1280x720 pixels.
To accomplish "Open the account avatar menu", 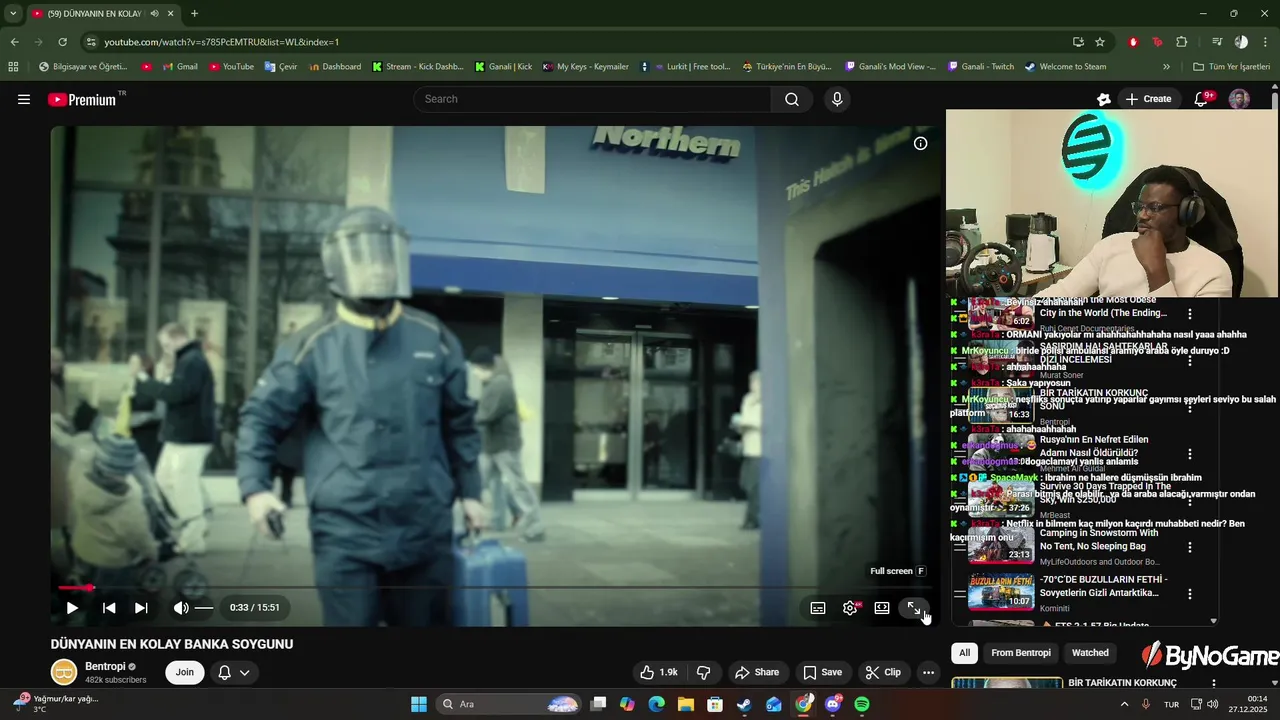I will click(x=1239, y=99).
